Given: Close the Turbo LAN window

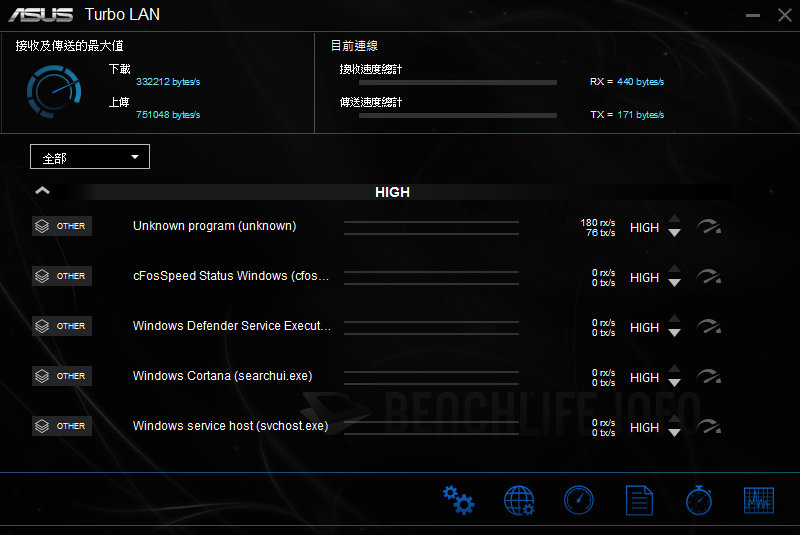Looking at the screenshot, I should click(785, 15).
